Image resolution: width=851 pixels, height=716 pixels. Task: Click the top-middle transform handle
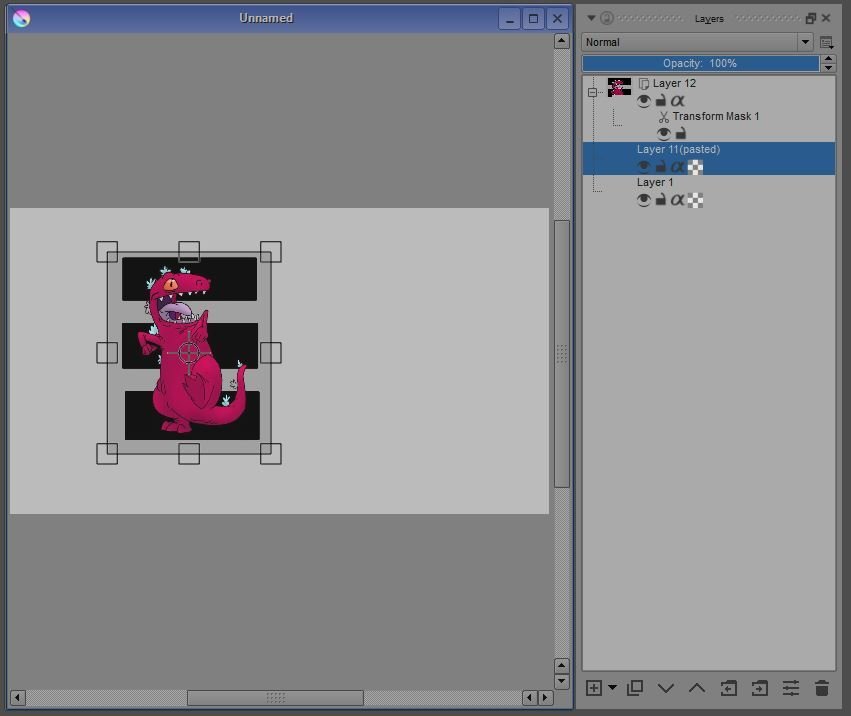pyautogui.click(x=189, y=252)
